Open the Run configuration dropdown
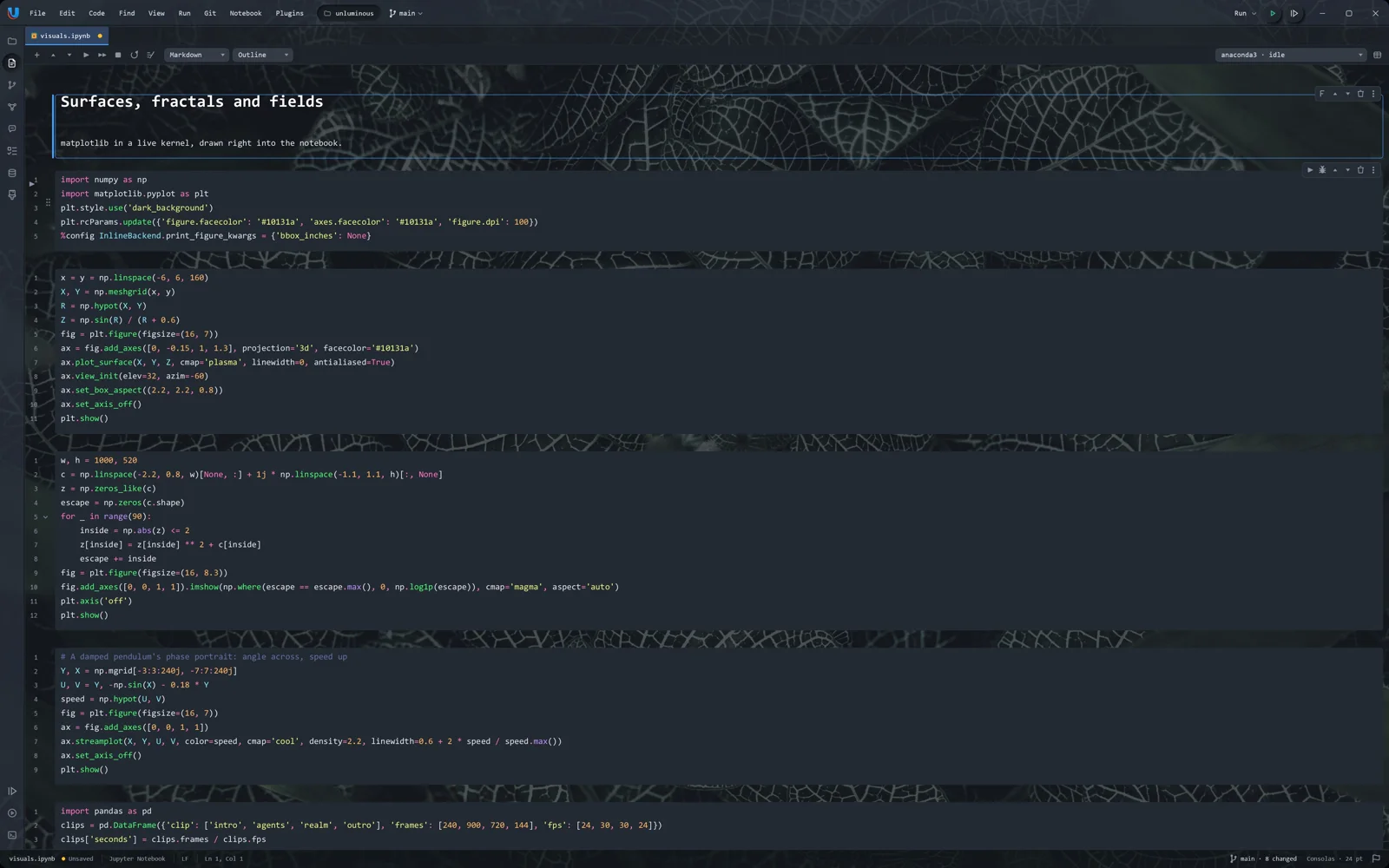This screenshot has width=1389, height=868. click(1245, 13)
